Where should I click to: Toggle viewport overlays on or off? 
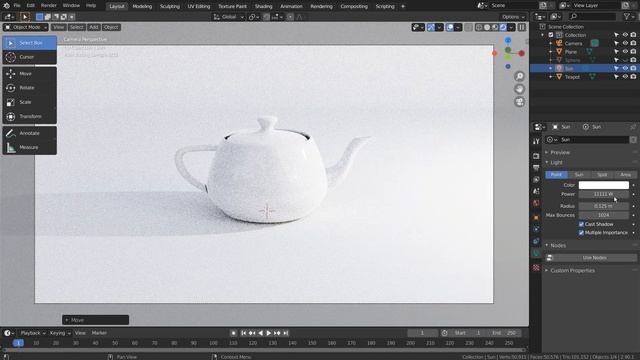tap(450, 27)
